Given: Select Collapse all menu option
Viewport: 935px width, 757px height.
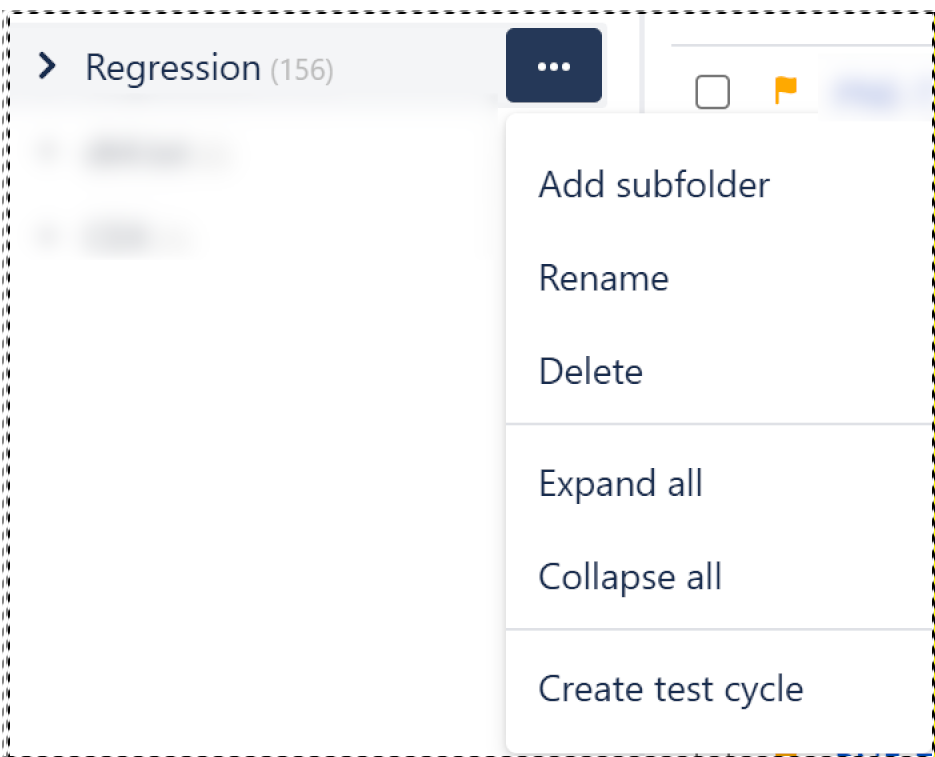Looking at the screenshot, I should click(630, 577).
